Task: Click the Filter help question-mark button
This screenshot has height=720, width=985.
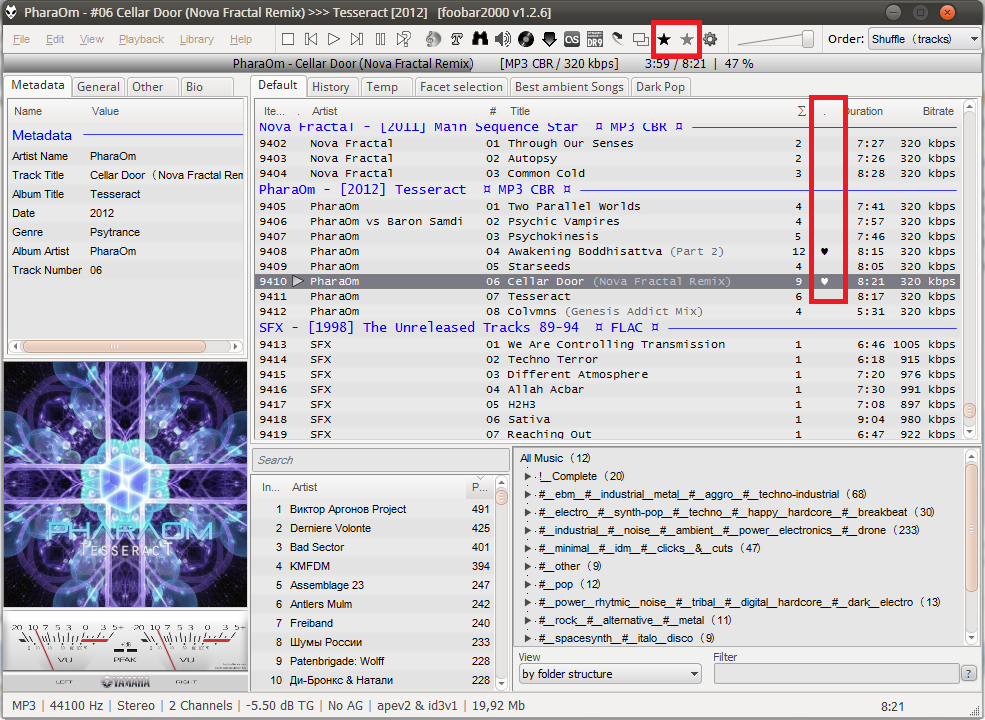Action: tap(968, 674)
